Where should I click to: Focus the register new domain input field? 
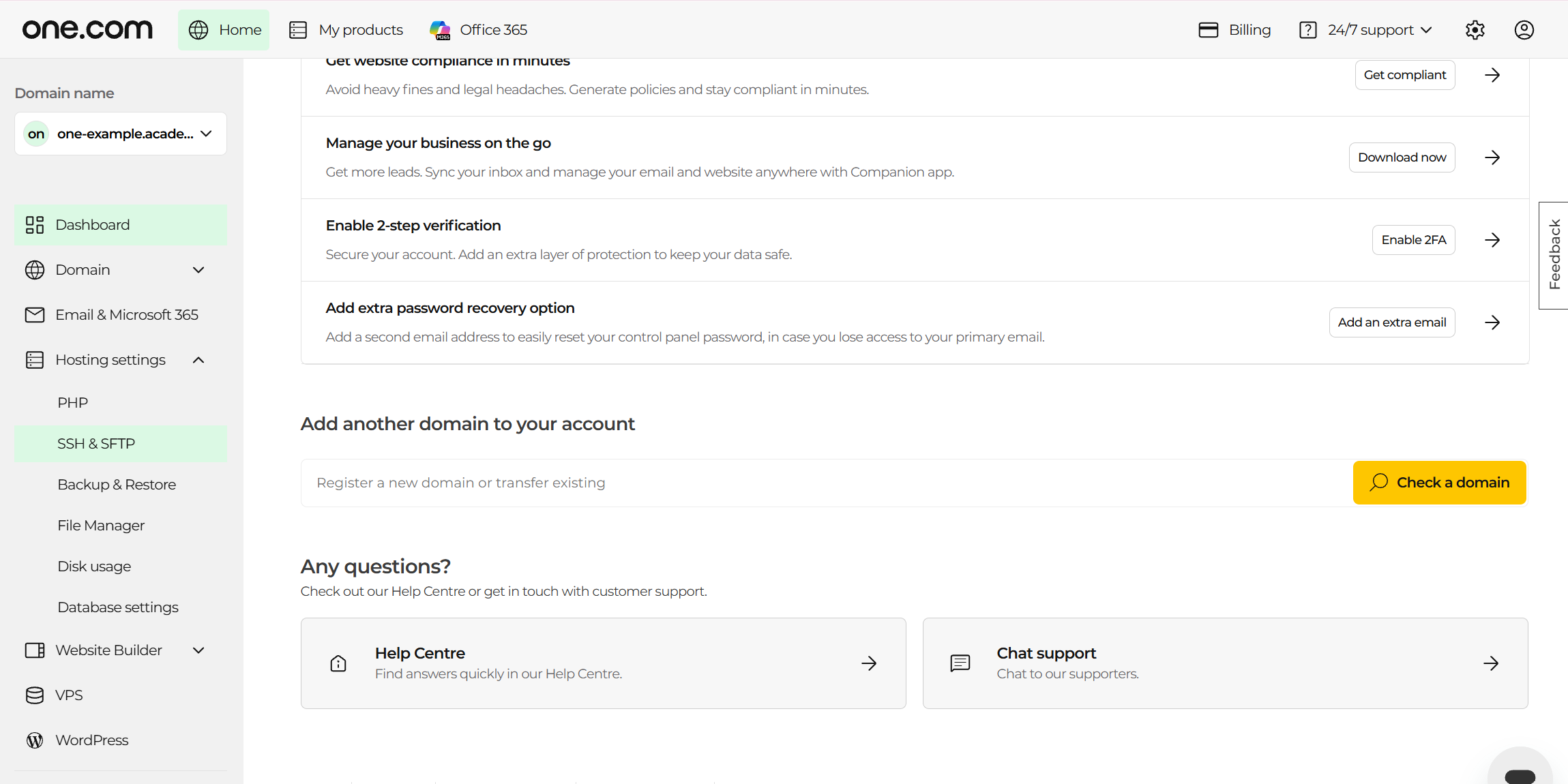pyautogui.click(x=827, y=483)
